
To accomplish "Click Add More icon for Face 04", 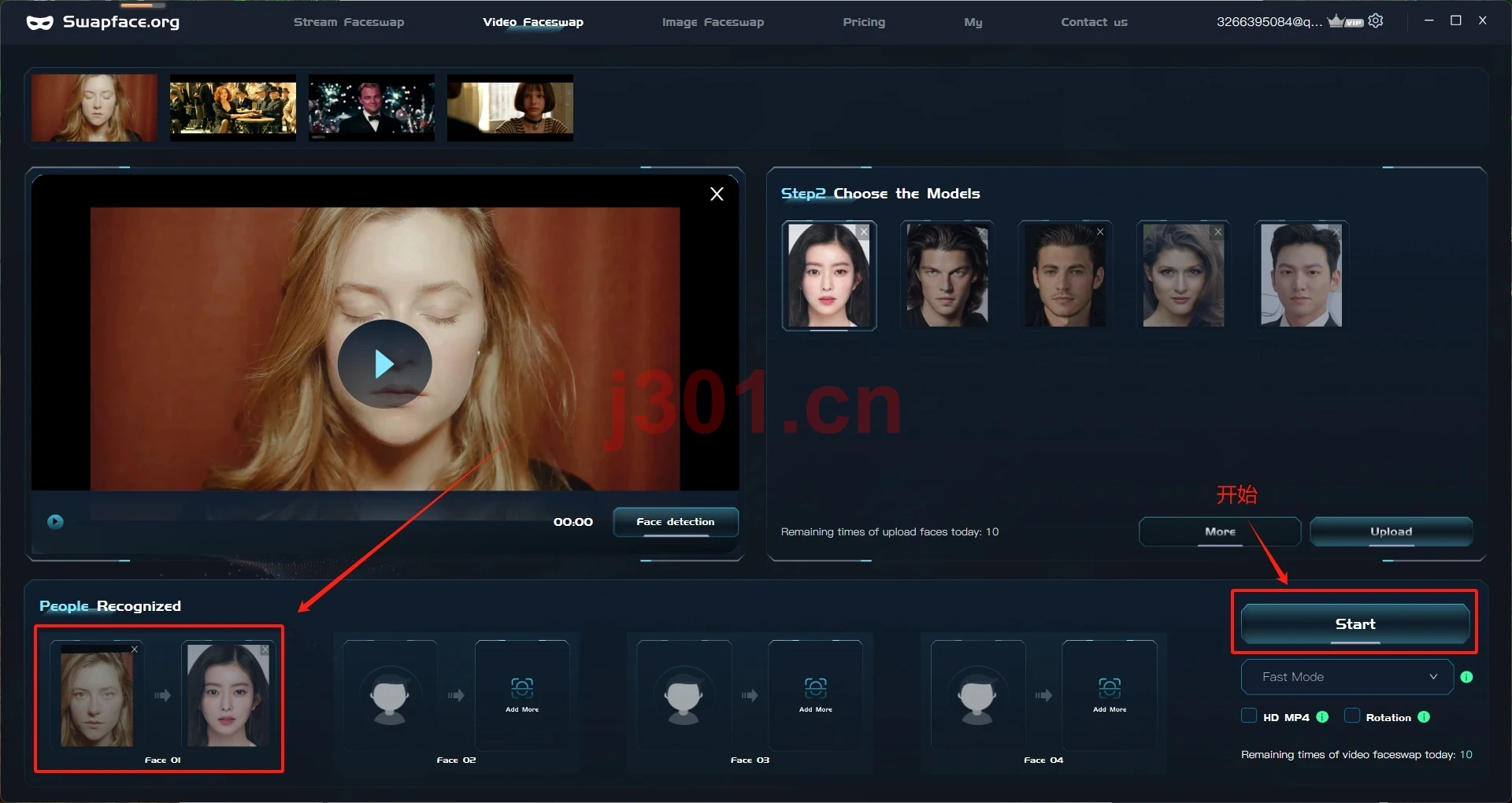I will [1109, 694].
